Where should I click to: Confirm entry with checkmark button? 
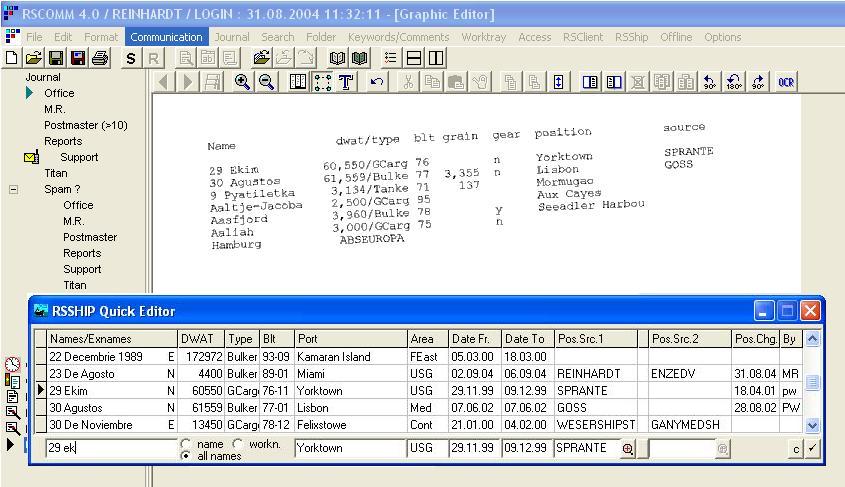(x=813, y=448)
